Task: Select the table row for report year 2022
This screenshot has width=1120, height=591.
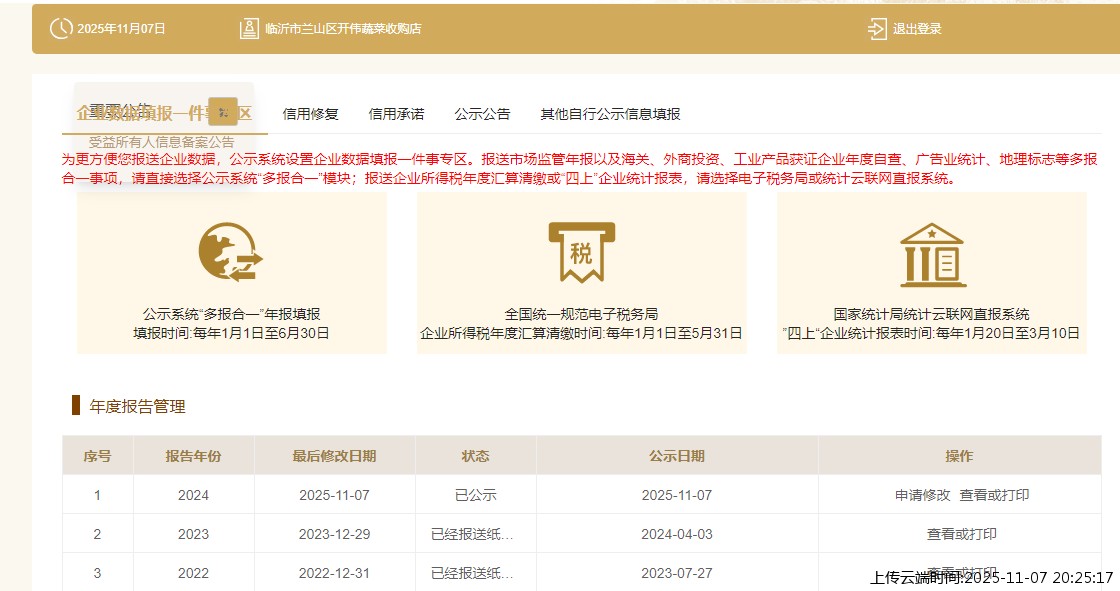Action: [x=400, y=573]
